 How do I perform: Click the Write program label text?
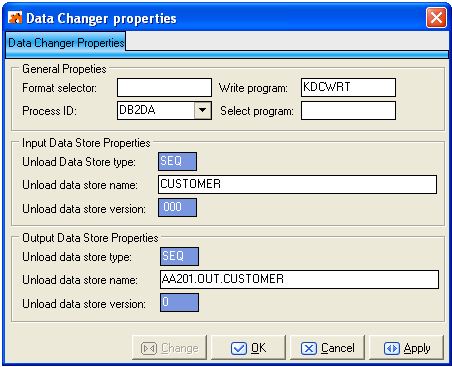253,88
